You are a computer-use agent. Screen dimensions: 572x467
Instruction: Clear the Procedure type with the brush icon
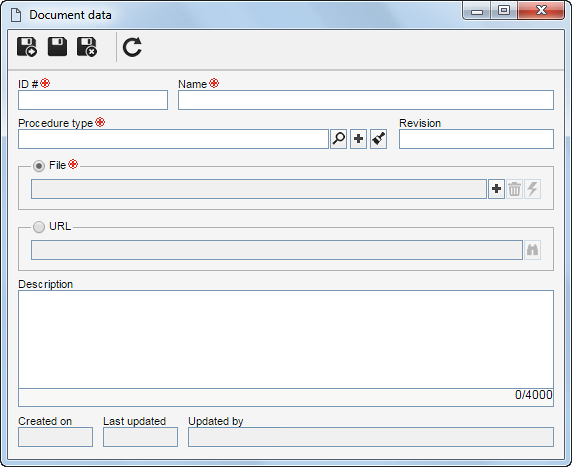[379, 139]
